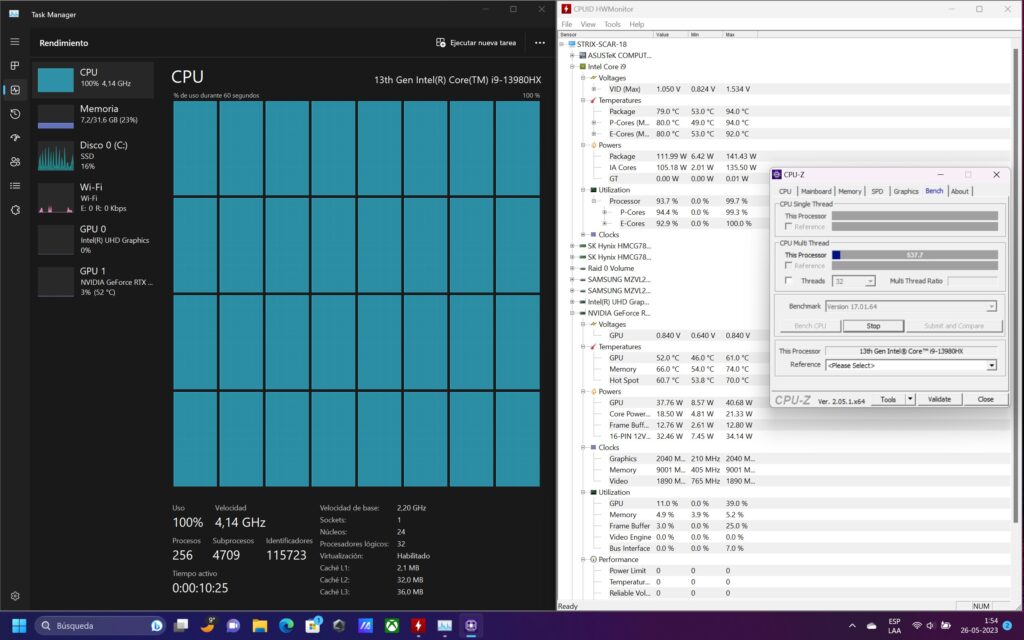This screenshot has height=640, width=1024.
Task: Open the Threads count dropdown in CPU-Z
Action: (870, 281)
